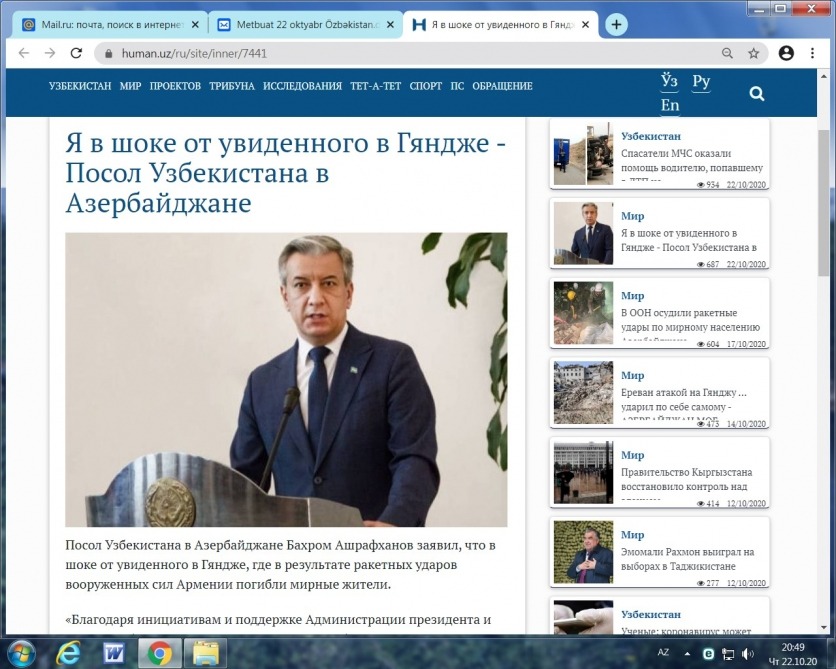Open the Chrome profile avatar icon
The image size is (836, 669).
[x=787, y=53]
